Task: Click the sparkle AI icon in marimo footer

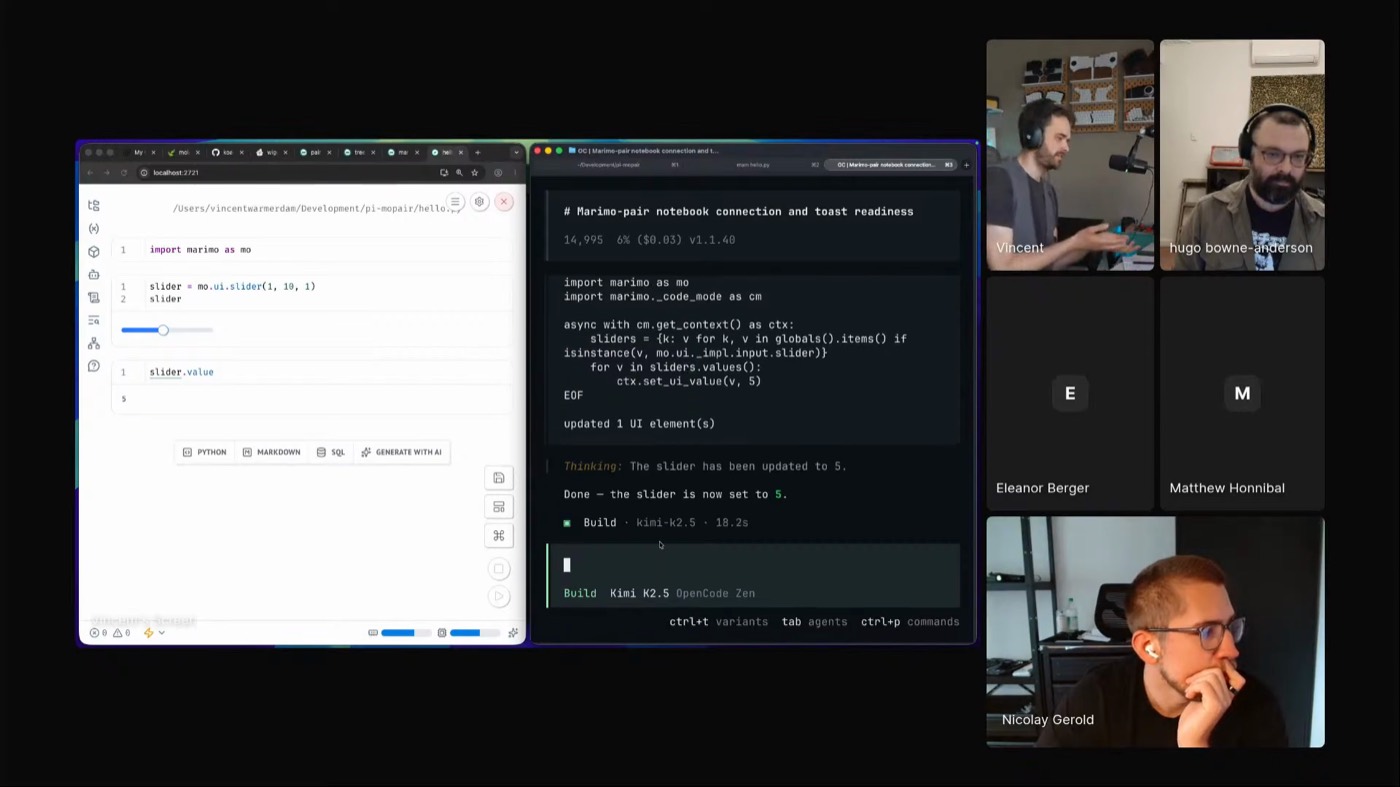Action: click(513, 633)
